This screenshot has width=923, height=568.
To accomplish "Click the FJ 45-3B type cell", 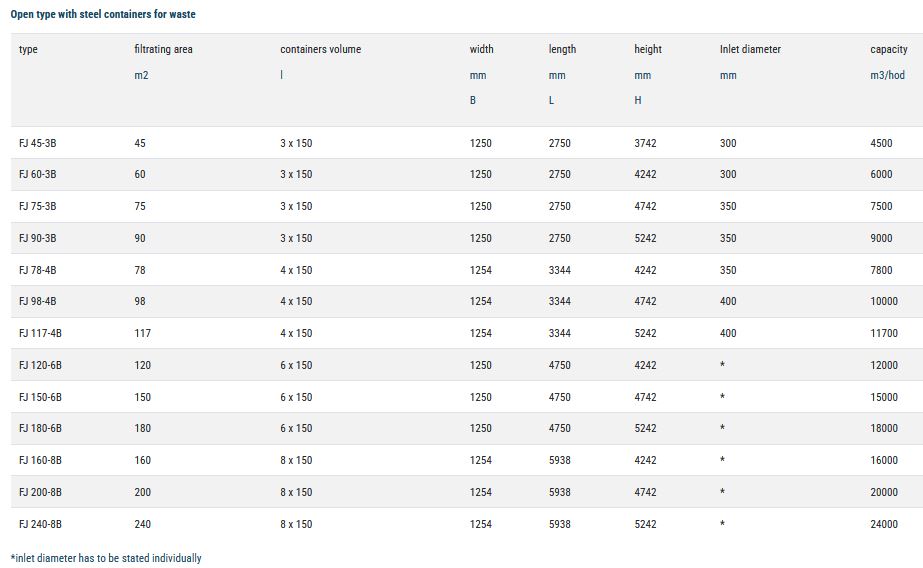I will [x=38, y=143].
